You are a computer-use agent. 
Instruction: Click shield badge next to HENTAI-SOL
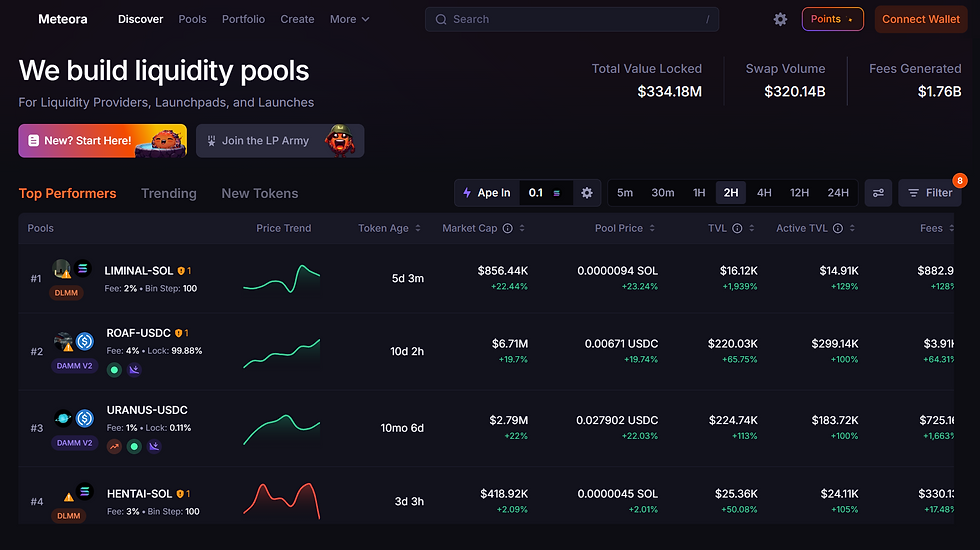(x=179, y=494)
